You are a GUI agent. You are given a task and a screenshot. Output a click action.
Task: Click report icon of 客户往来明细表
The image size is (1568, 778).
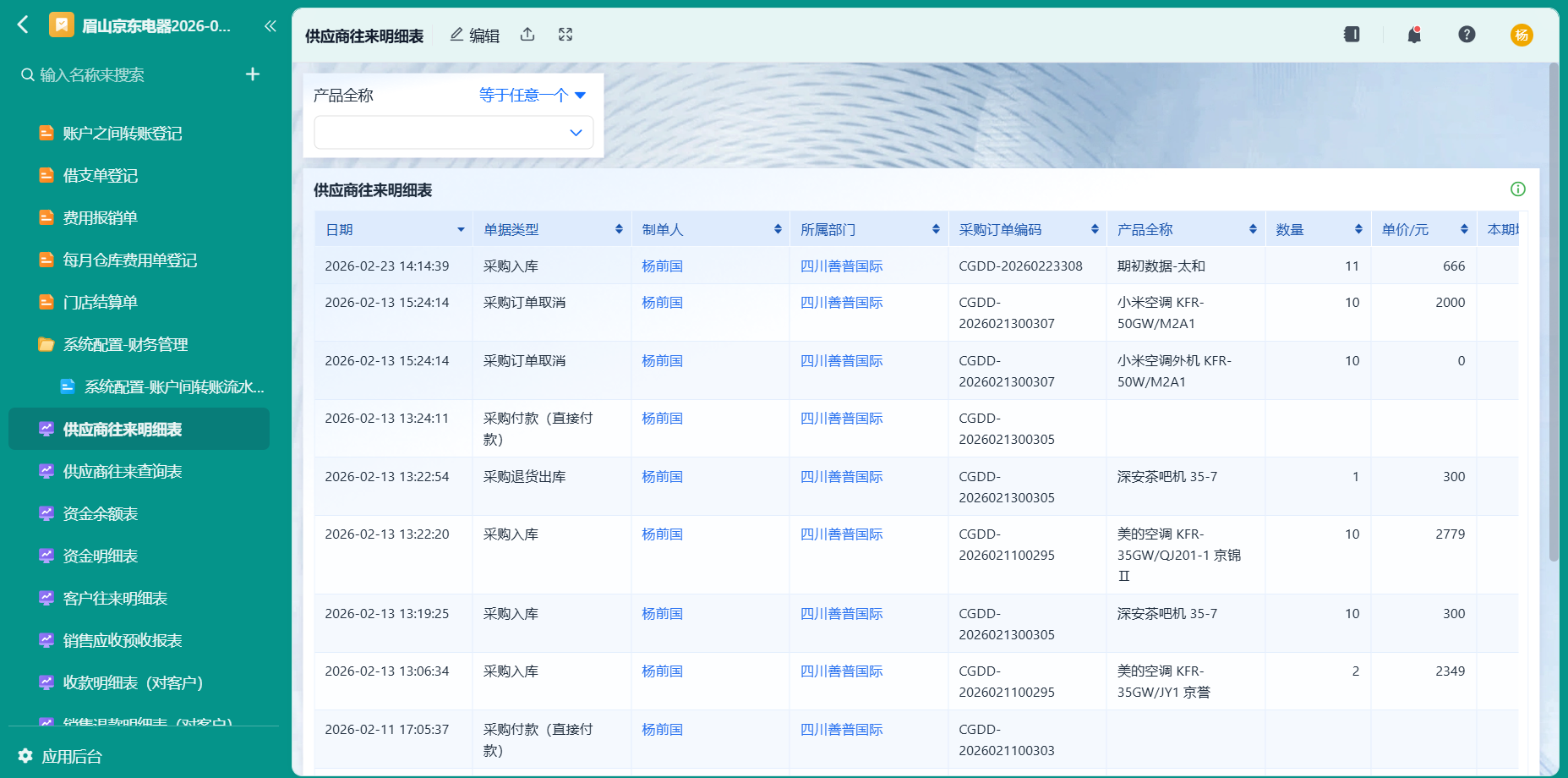pos(46,598)
